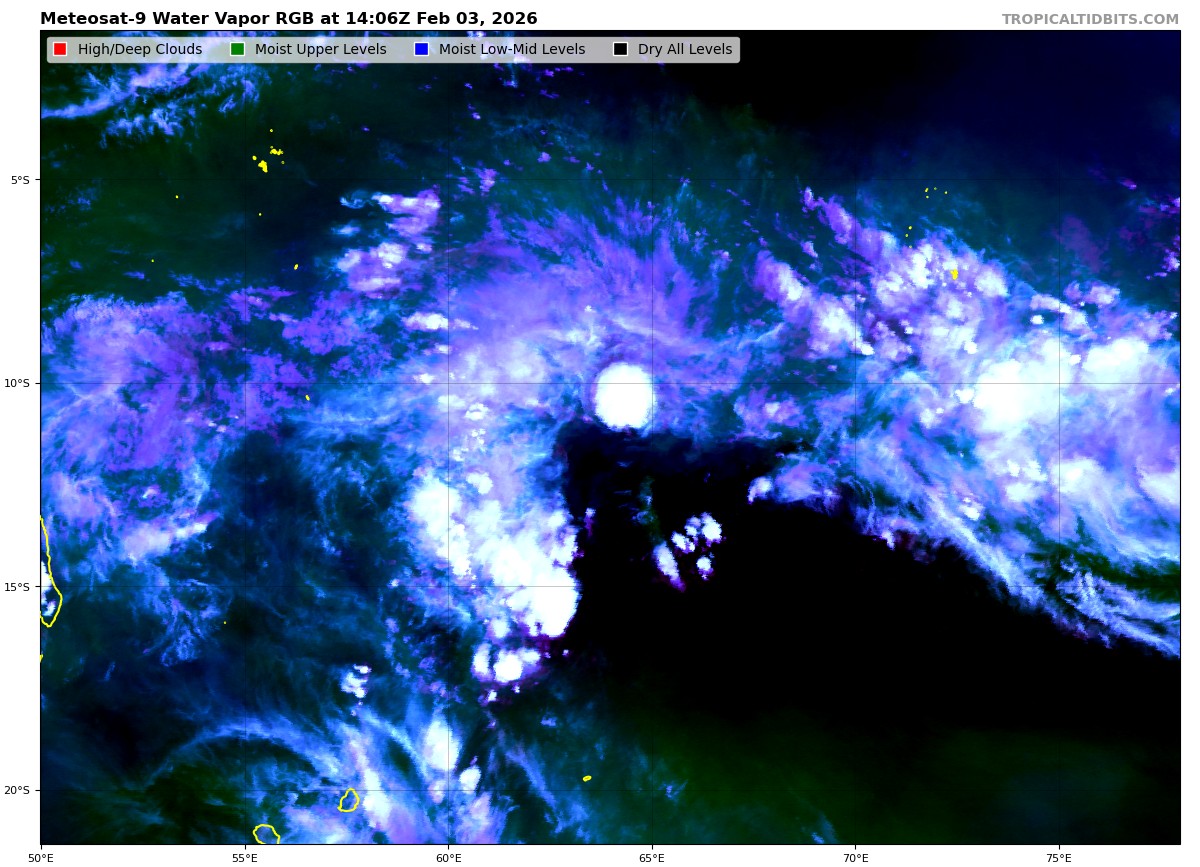Select the High/Deep Clouds legend label

140,50
